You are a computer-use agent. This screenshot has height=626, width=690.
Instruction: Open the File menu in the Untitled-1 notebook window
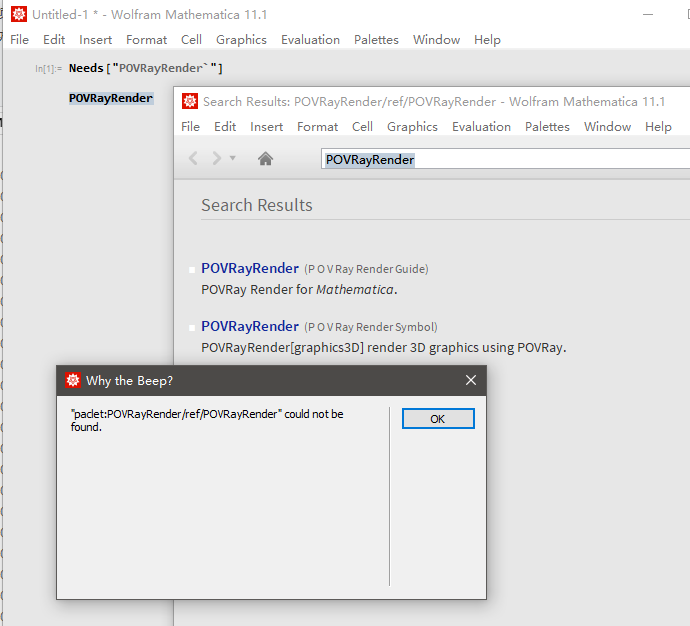[x=20, y=40]
